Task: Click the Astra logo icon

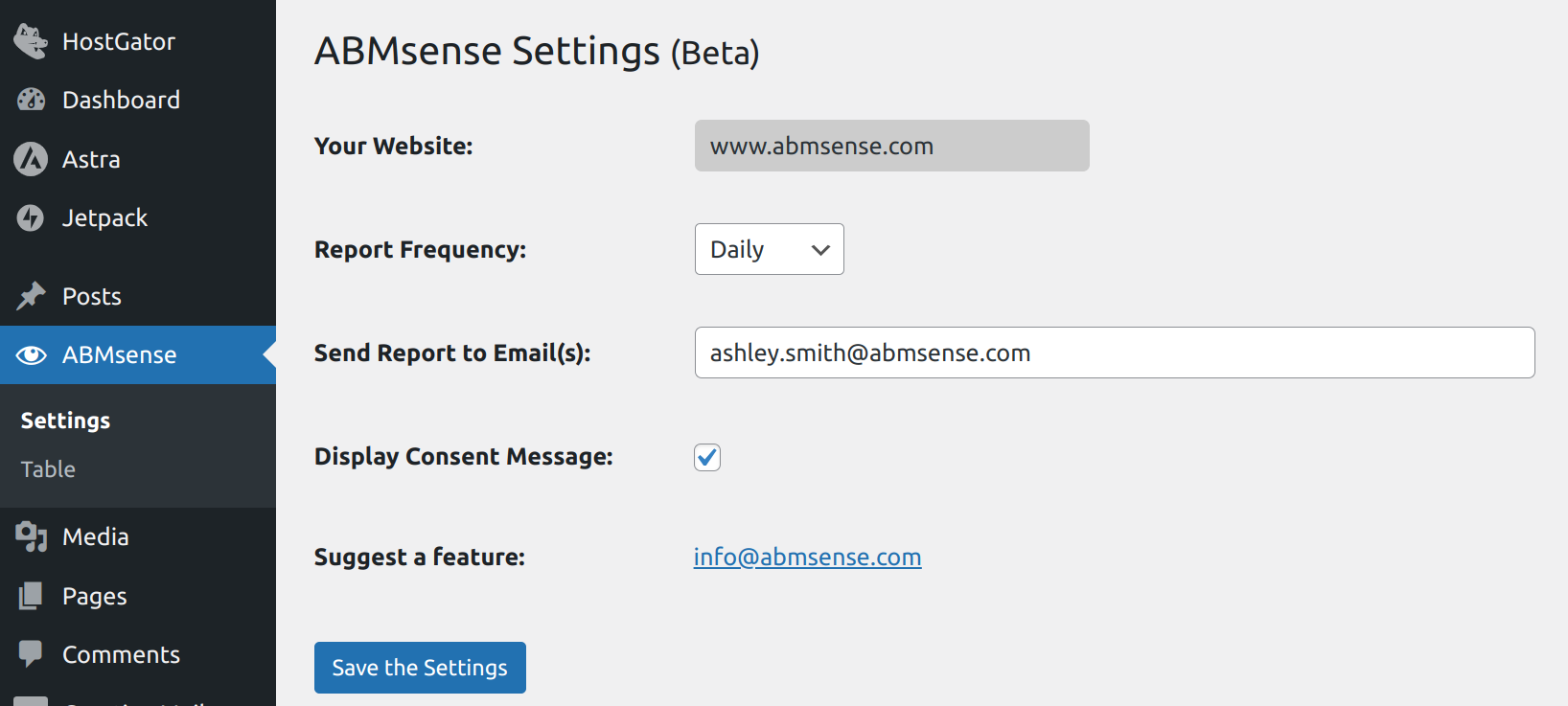Action: (31, 159)
